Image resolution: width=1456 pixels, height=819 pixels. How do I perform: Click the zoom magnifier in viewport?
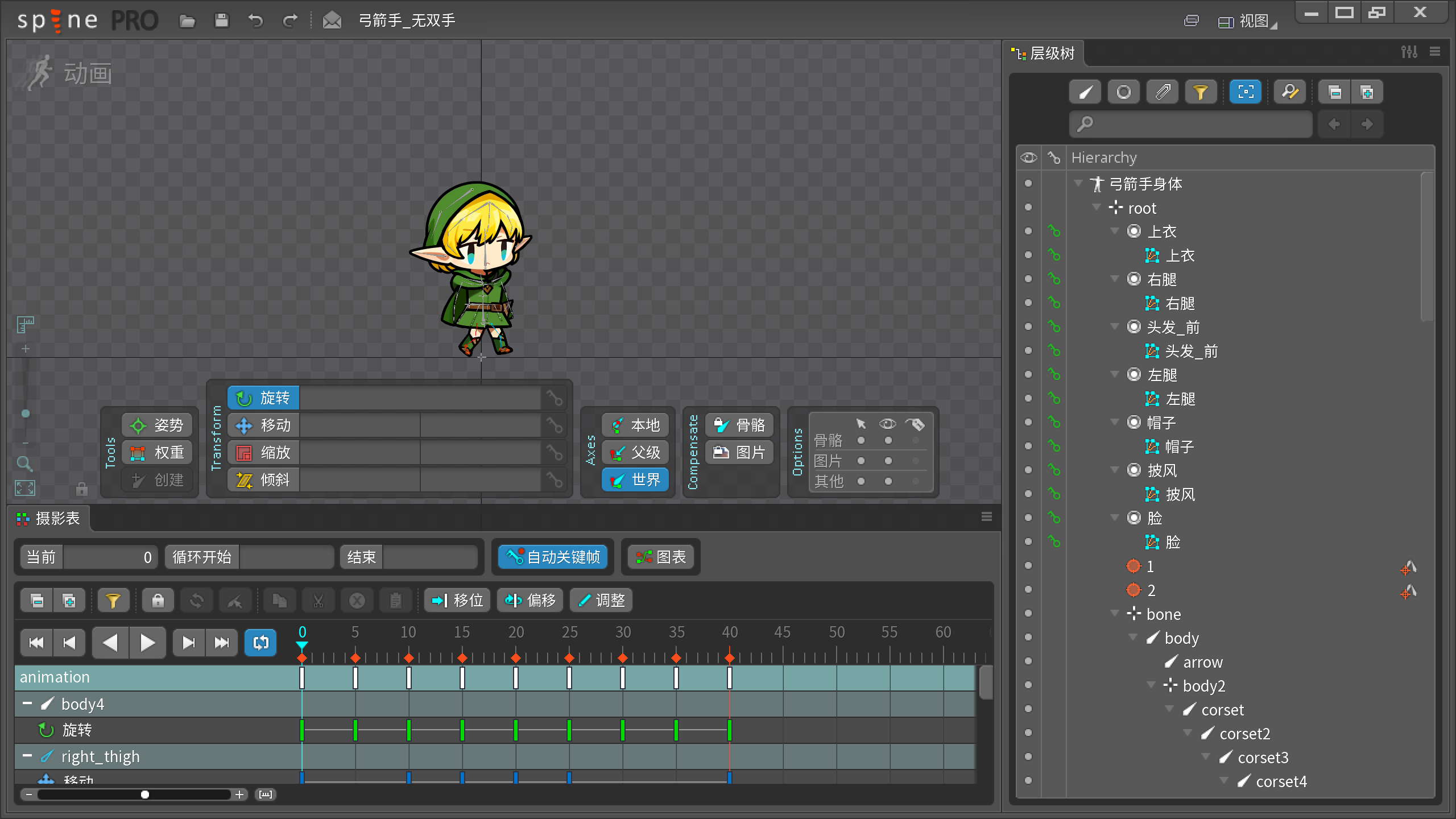(x=24, y=464)
